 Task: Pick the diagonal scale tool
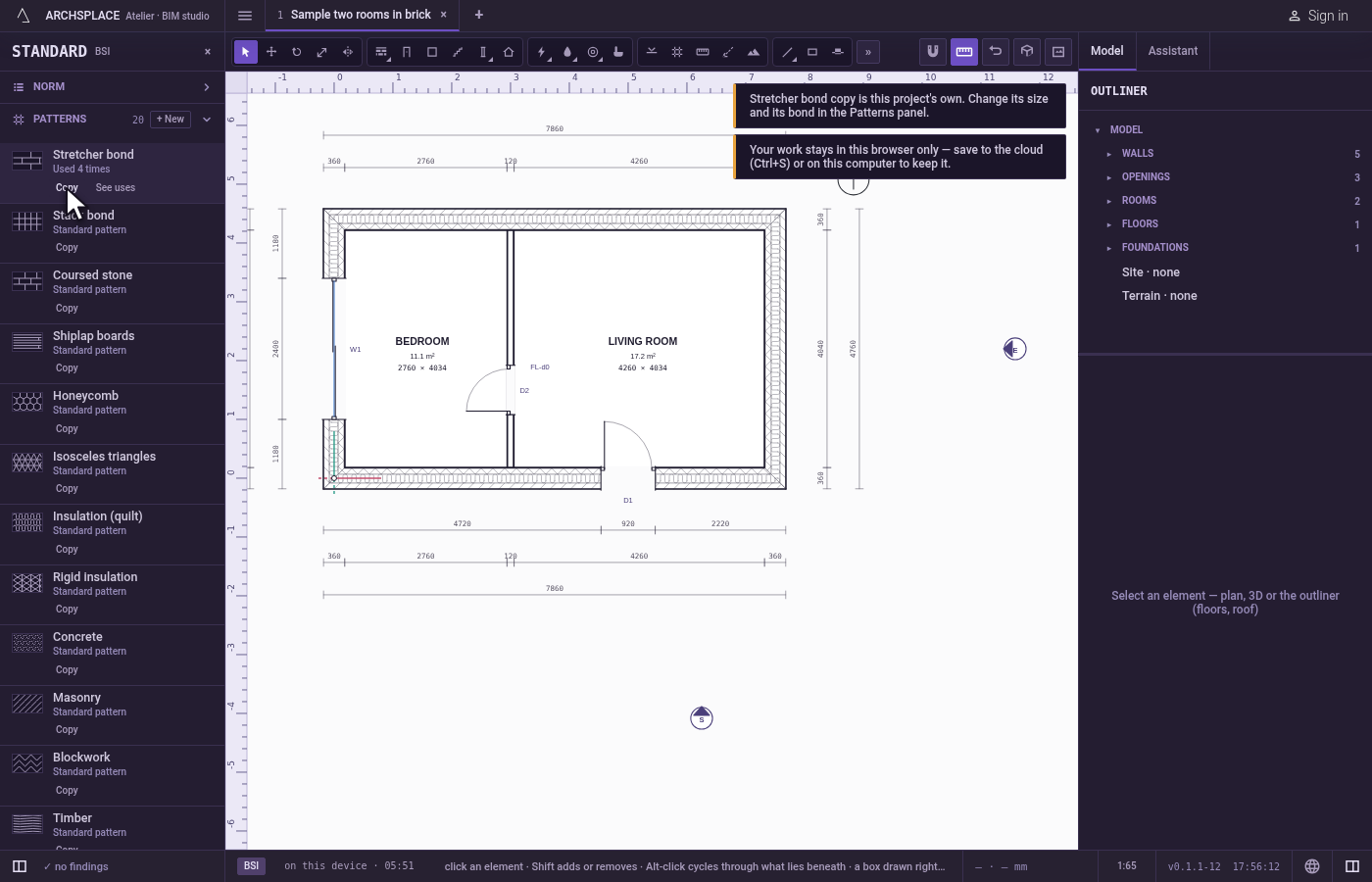pyautogui.click(x=322, y=52)
